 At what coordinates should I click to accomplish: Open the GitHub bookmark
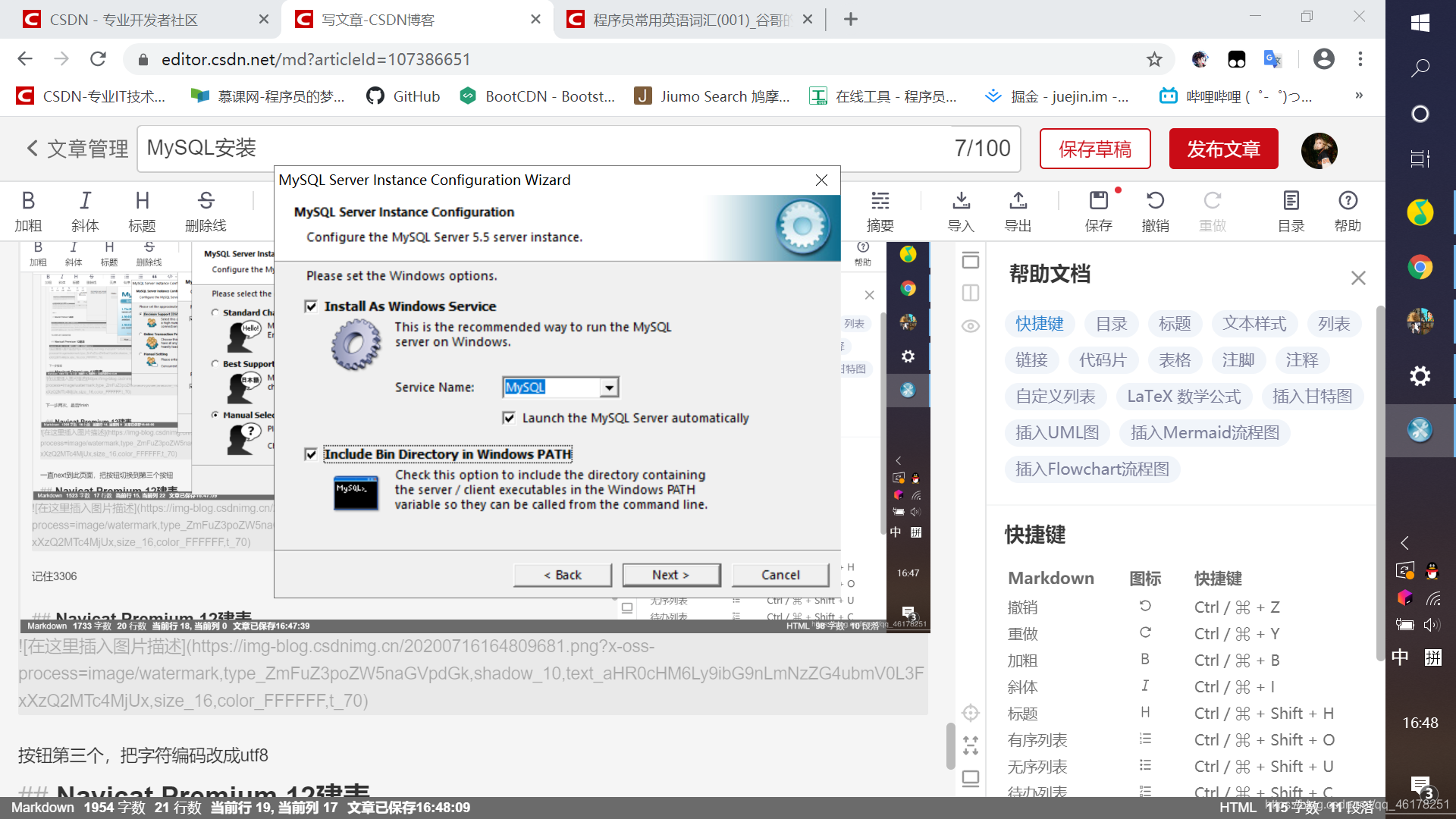click(403, 96)
